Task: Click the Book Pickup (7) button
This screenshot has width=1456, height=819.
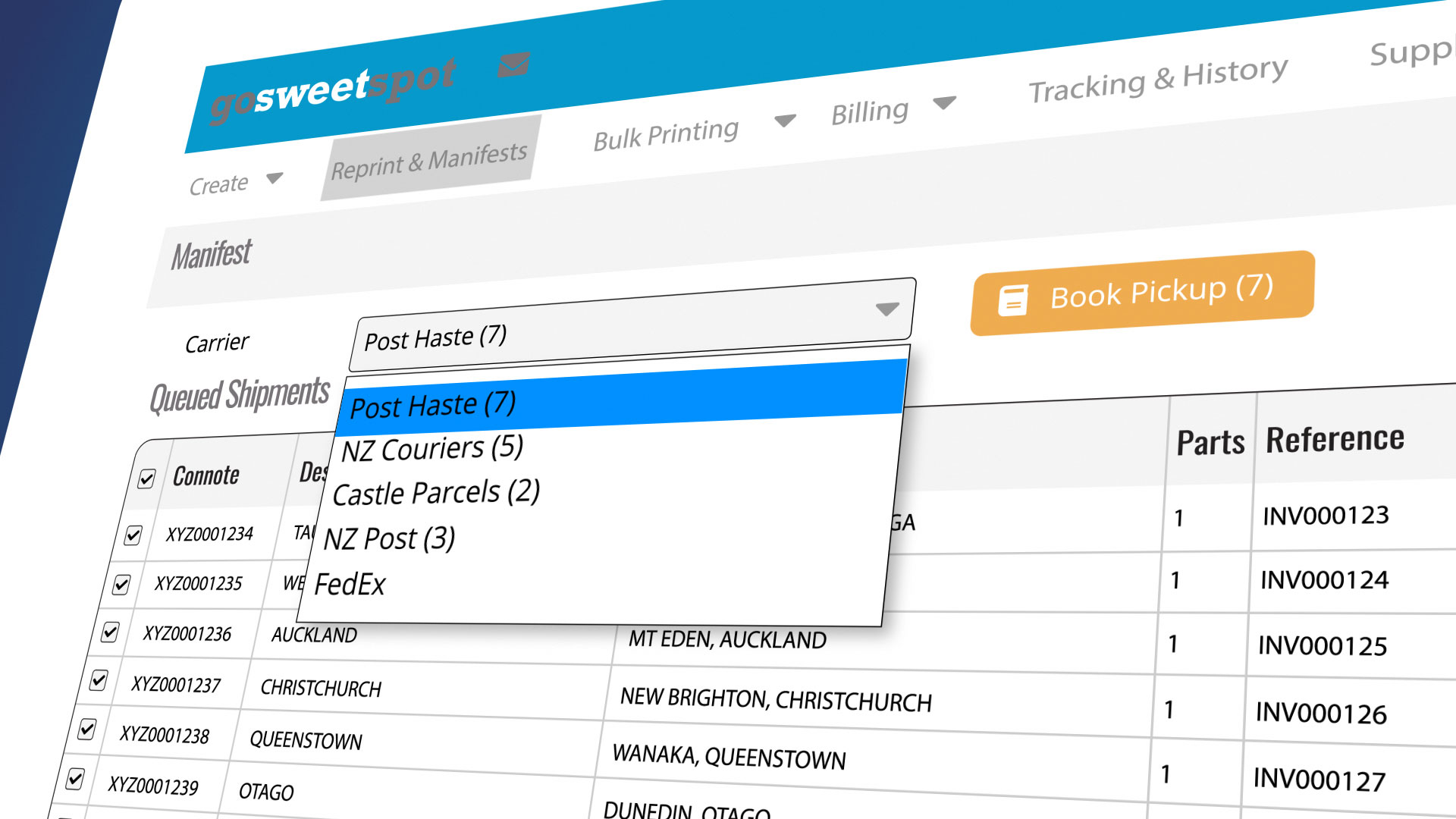Action: point(1143,293)
